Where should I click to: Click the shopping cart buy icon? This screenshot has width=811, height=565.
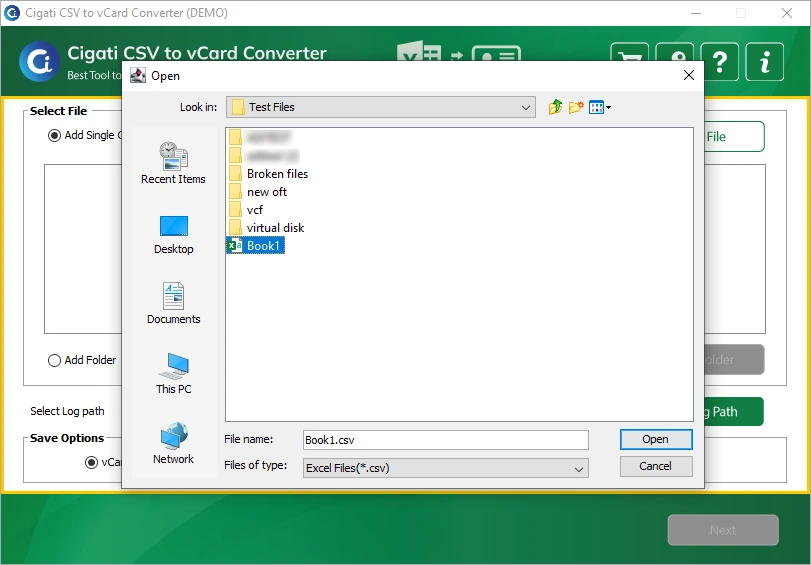[629, 53]
